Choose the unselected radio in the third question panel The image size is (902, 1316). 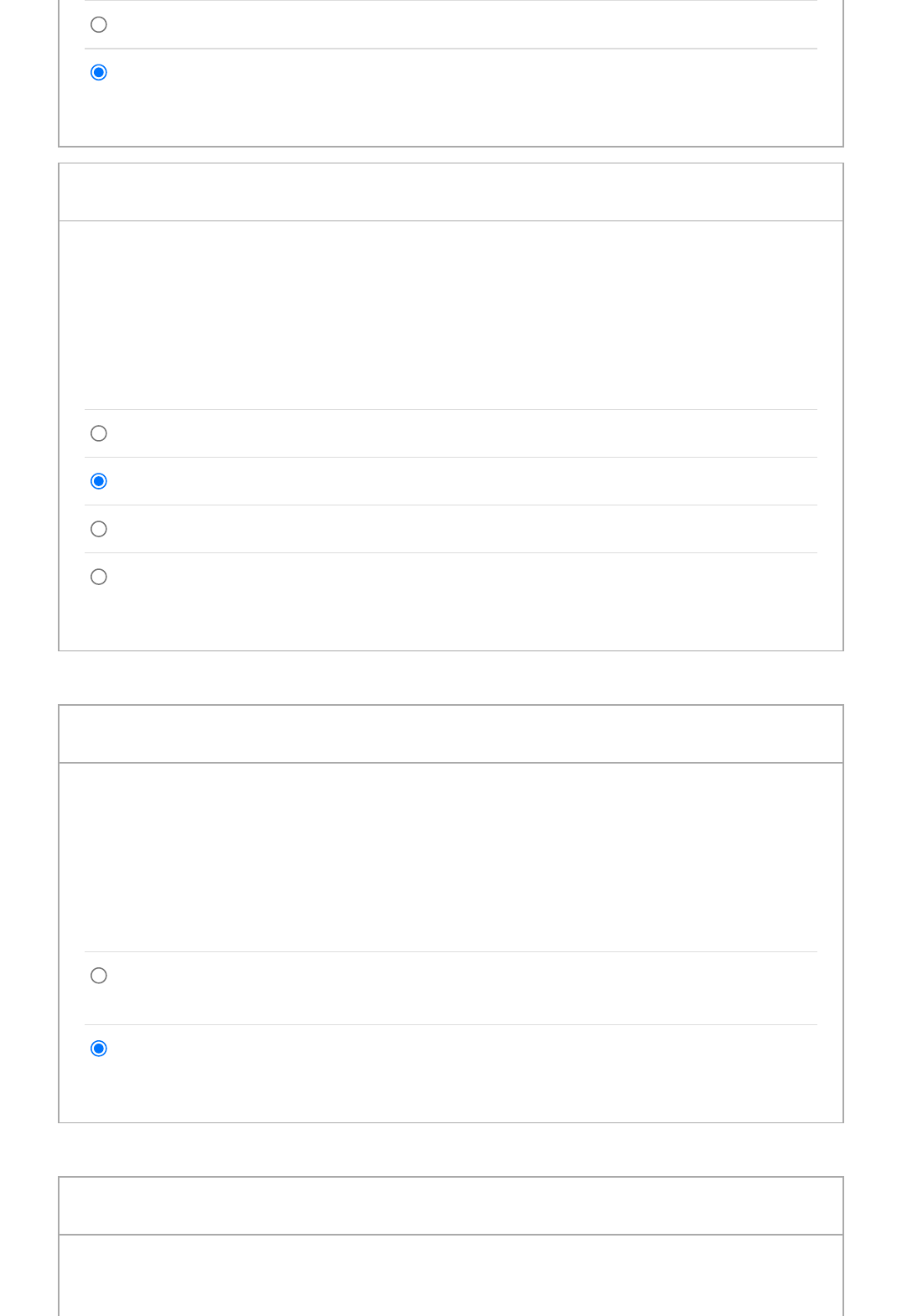[99, 976]
